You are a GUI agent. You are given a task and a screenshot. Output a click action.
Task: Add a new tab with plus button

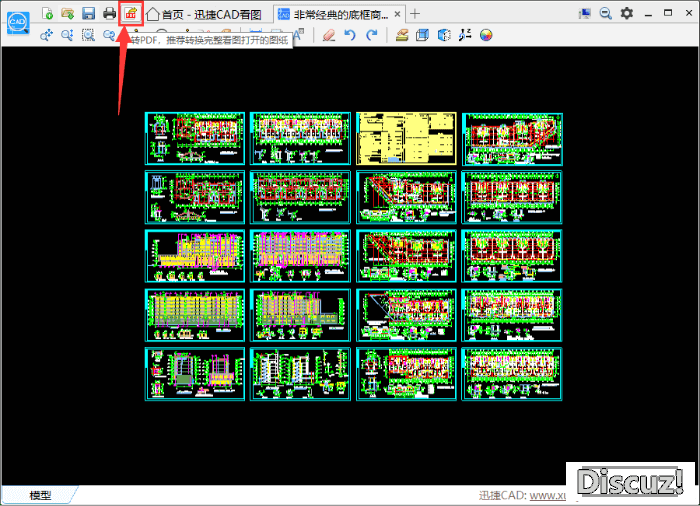click(416, 14)
